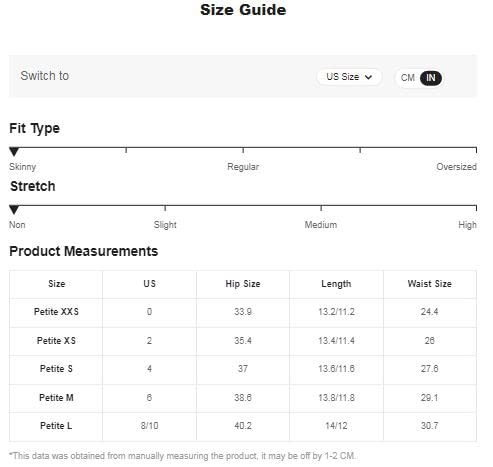The image size is (493, 467).
Task: Click the Stretch Non triangle marker
Action: [x=14, y=210]
